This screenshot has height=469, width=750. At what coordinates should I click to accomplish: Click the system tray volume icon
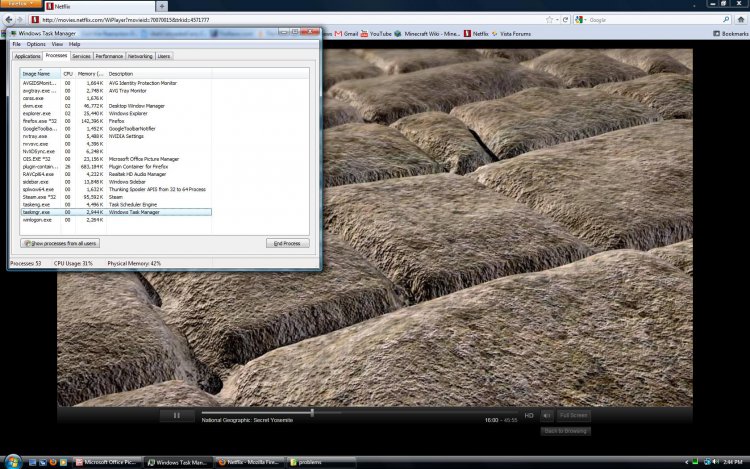[x=716, y=462]
